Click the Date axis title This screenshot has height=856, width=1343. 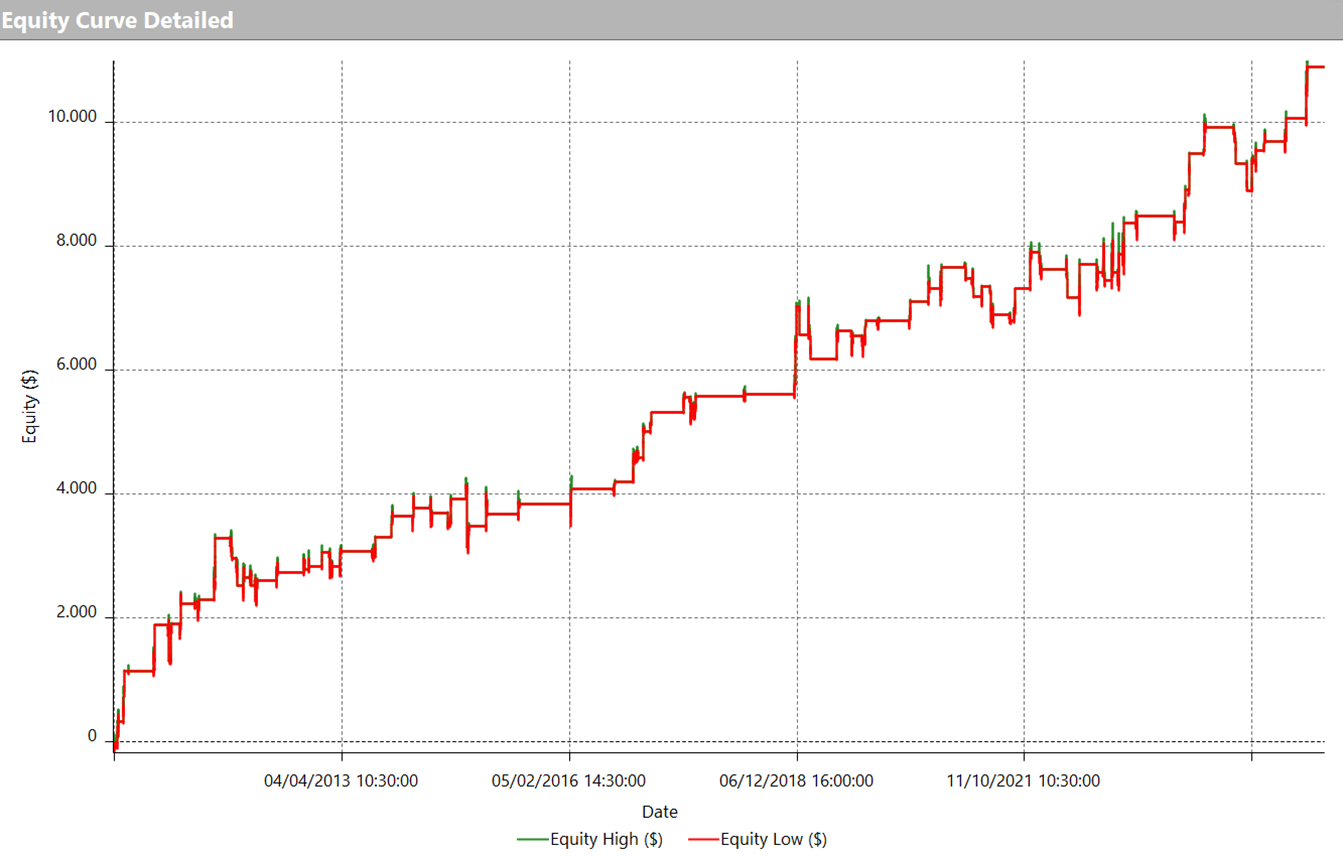[x=659, y=812]
